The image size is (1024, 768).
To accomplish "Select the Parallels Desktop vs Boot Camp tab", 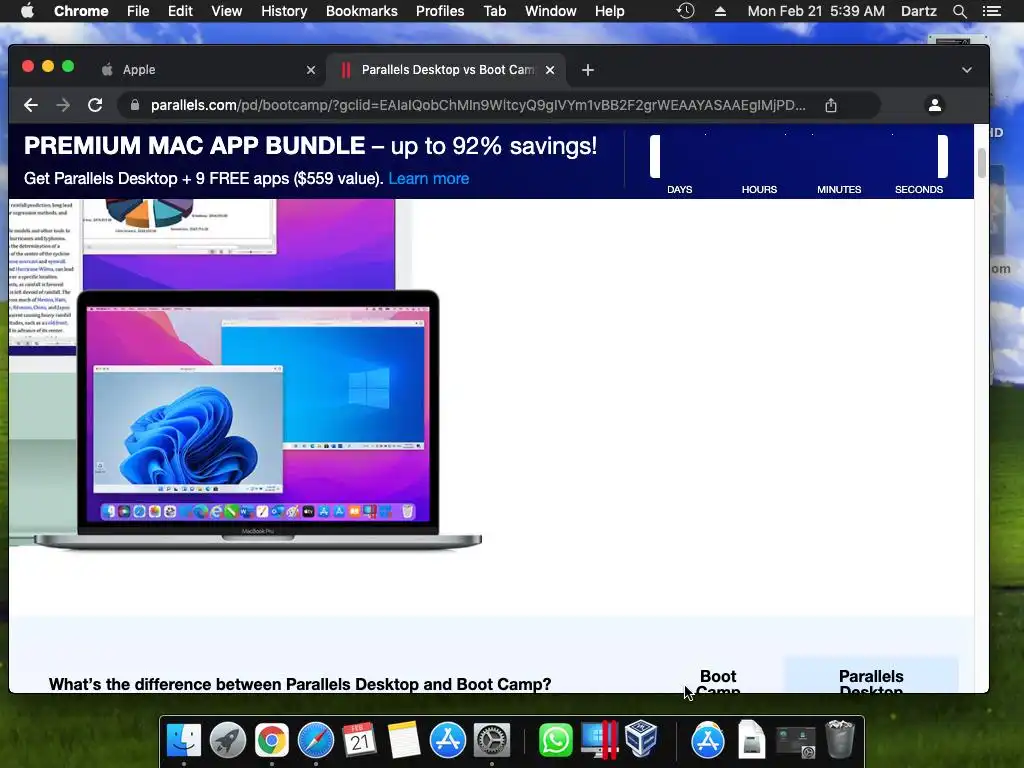I will point(447,70).
